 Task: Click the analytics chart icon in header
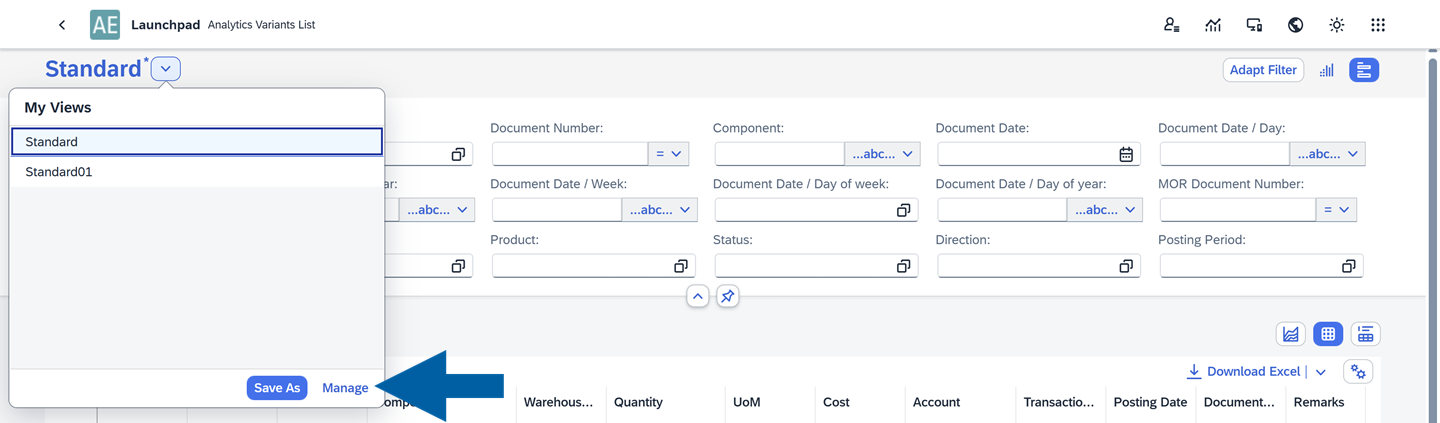pos(1213,25)
